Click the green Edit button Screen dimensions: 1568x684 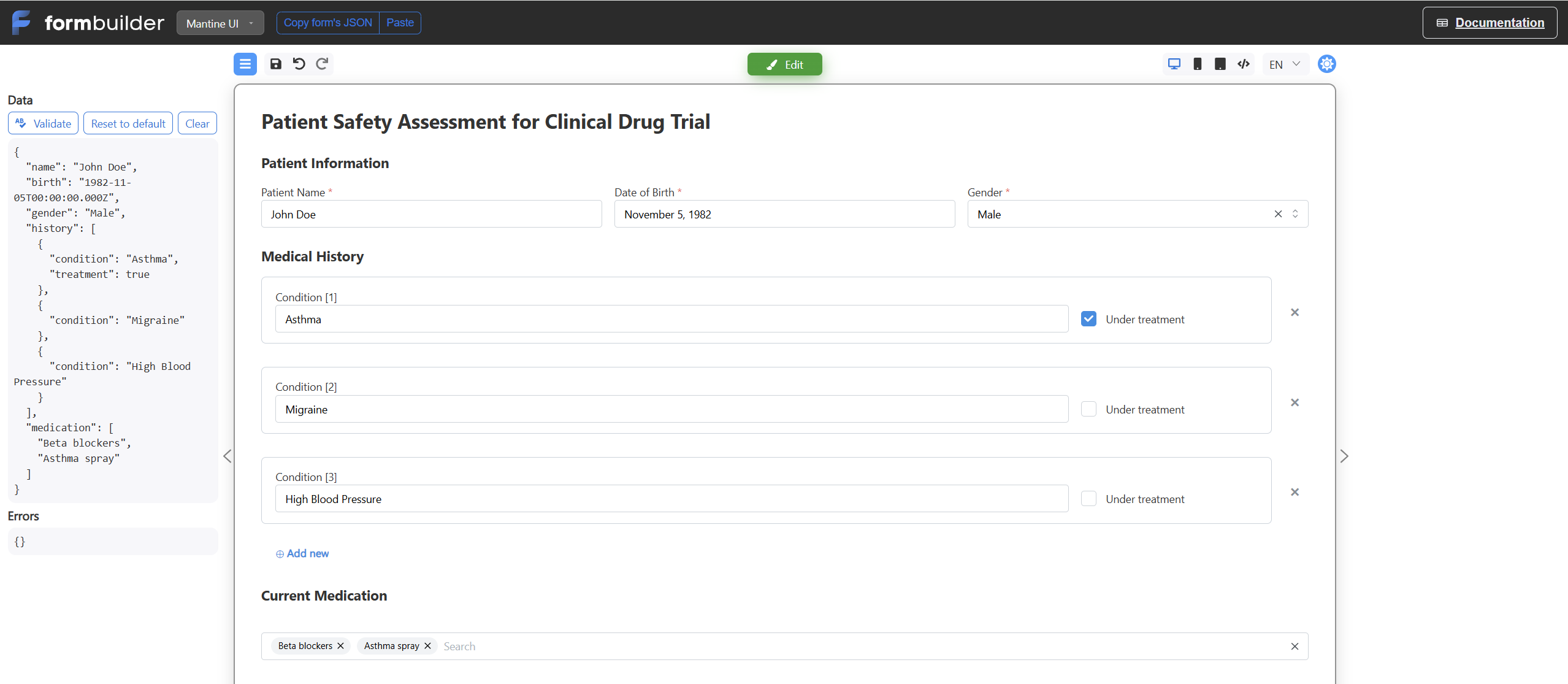785,64
